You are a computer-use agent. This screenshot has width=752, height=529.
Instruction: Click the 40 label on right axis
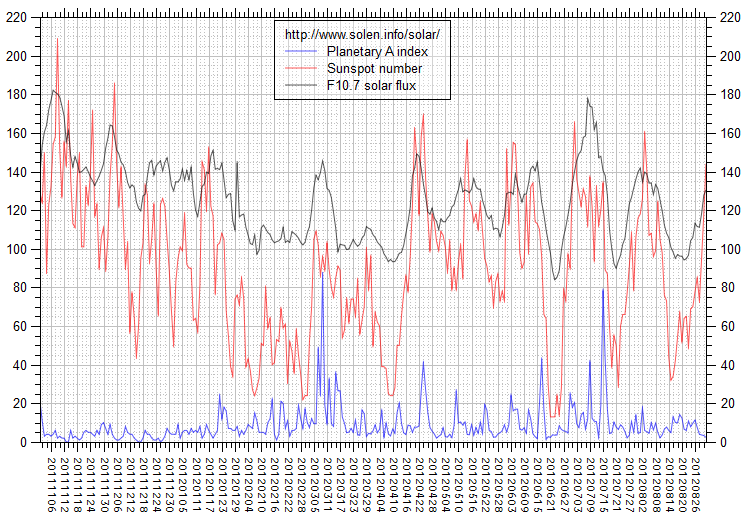pos(727,365)
